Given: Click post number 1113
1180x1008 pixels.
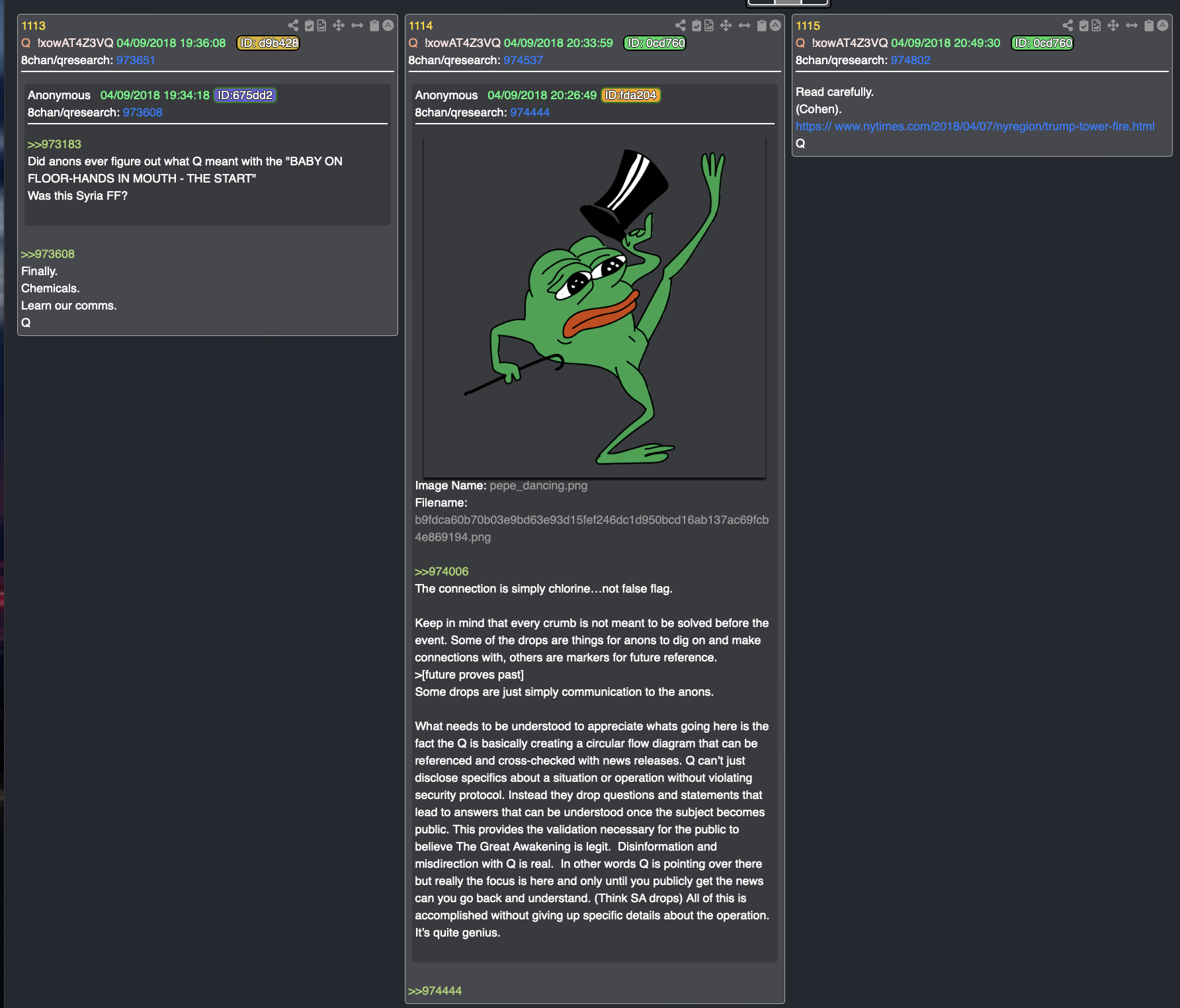Looking at the screenshot, I should (x=33, y=26).
